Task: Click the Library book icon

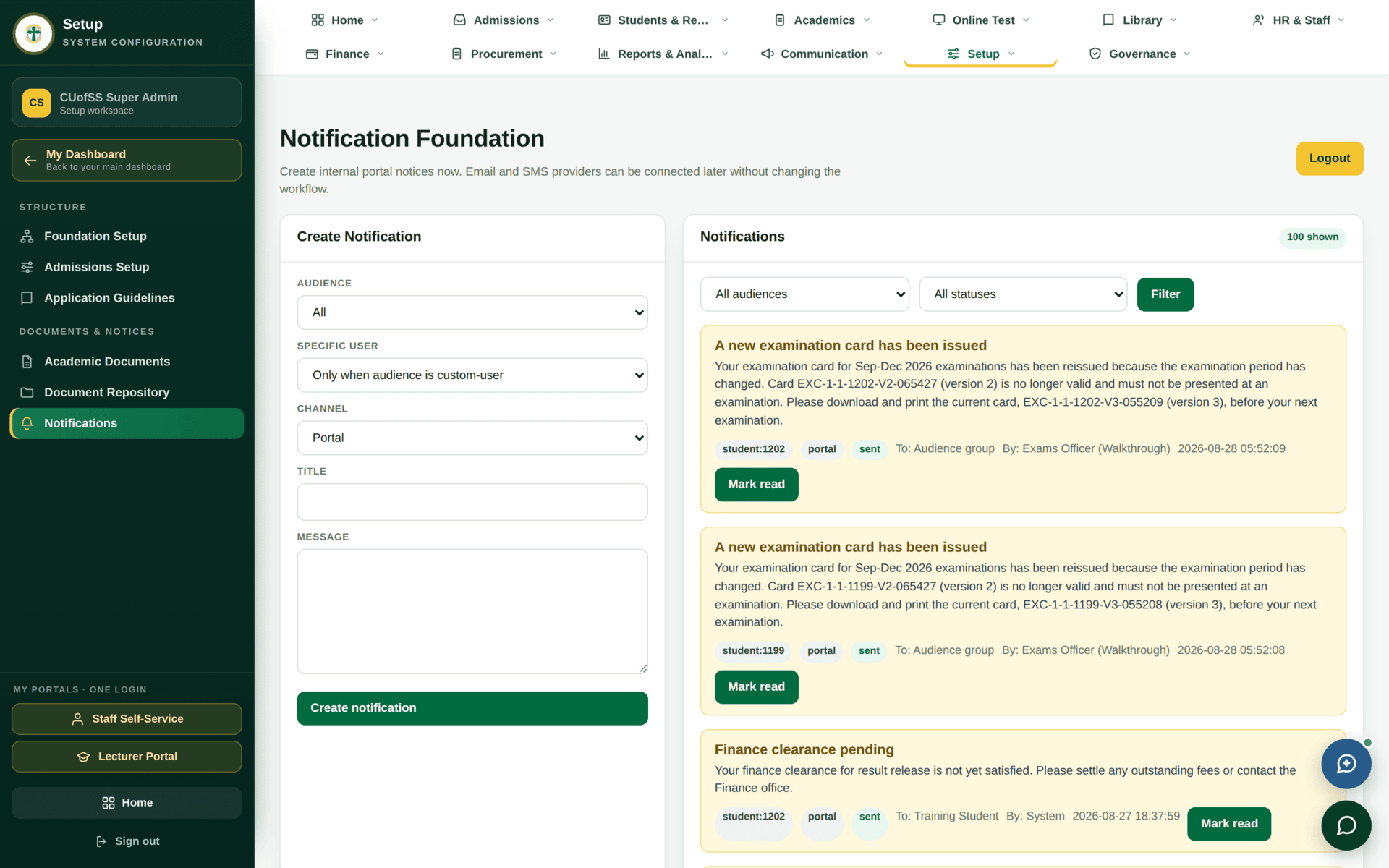Action: point(1108,20)
